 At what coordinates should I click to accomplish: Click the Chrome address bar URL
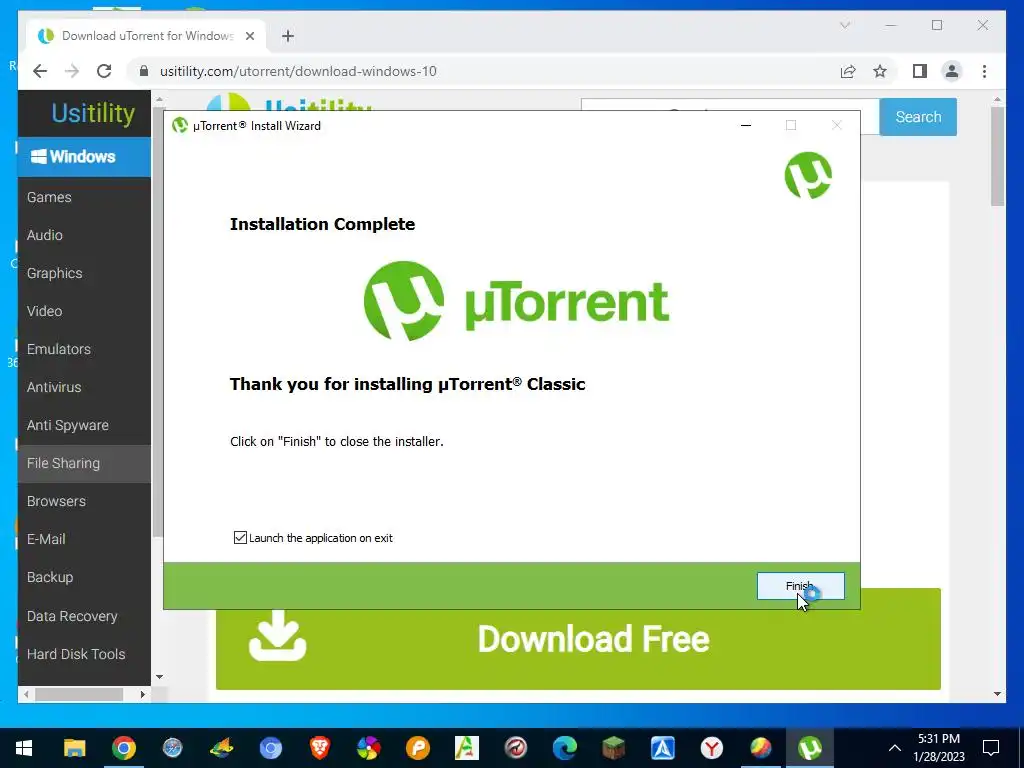298,71
